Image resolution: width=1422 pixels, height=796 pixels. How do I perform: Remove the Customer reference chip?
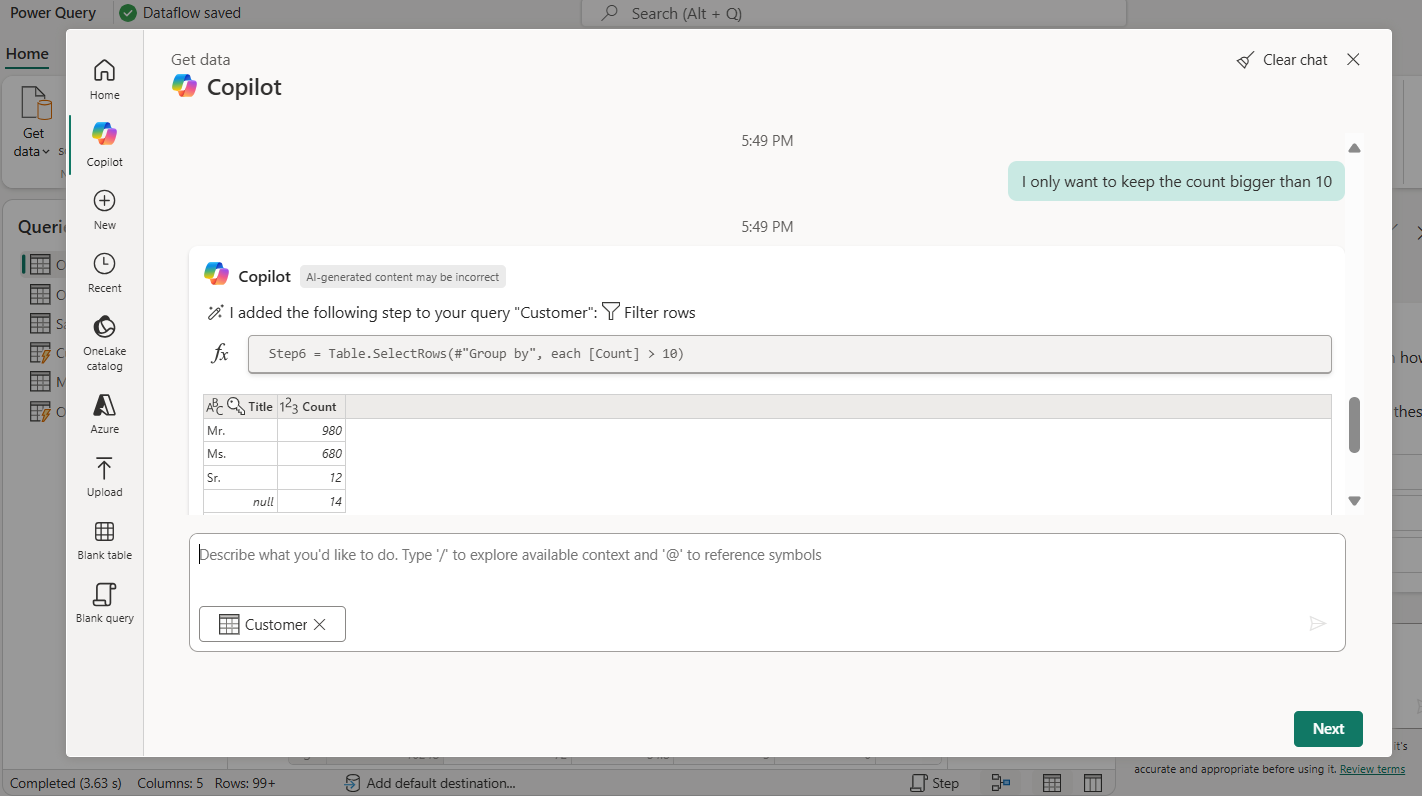(x=320, y=624)
